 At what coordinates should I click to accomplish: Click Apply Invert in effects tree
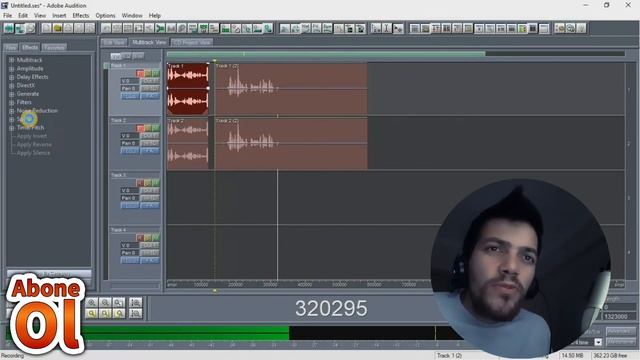click(x=32, y=136)
